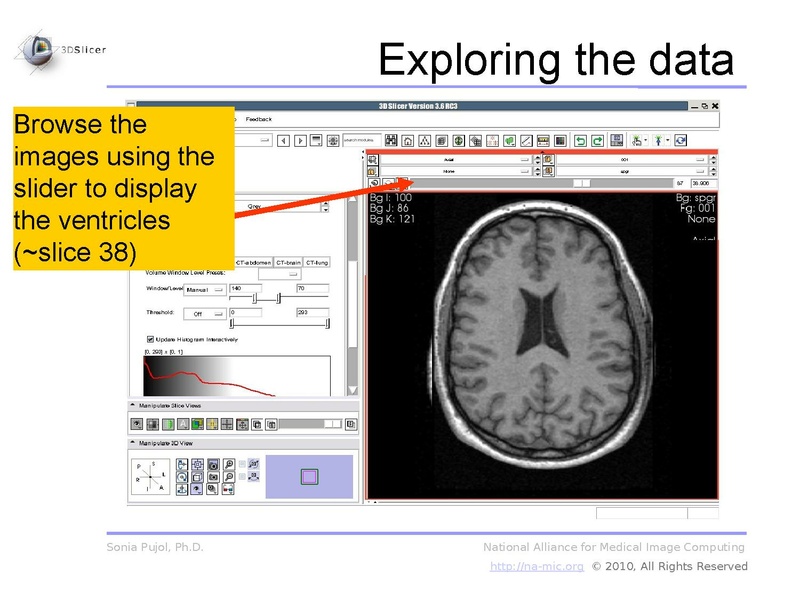
Task: Click the zoom-in magnifier in 3D View panel
Action: [x=229, y=465]
